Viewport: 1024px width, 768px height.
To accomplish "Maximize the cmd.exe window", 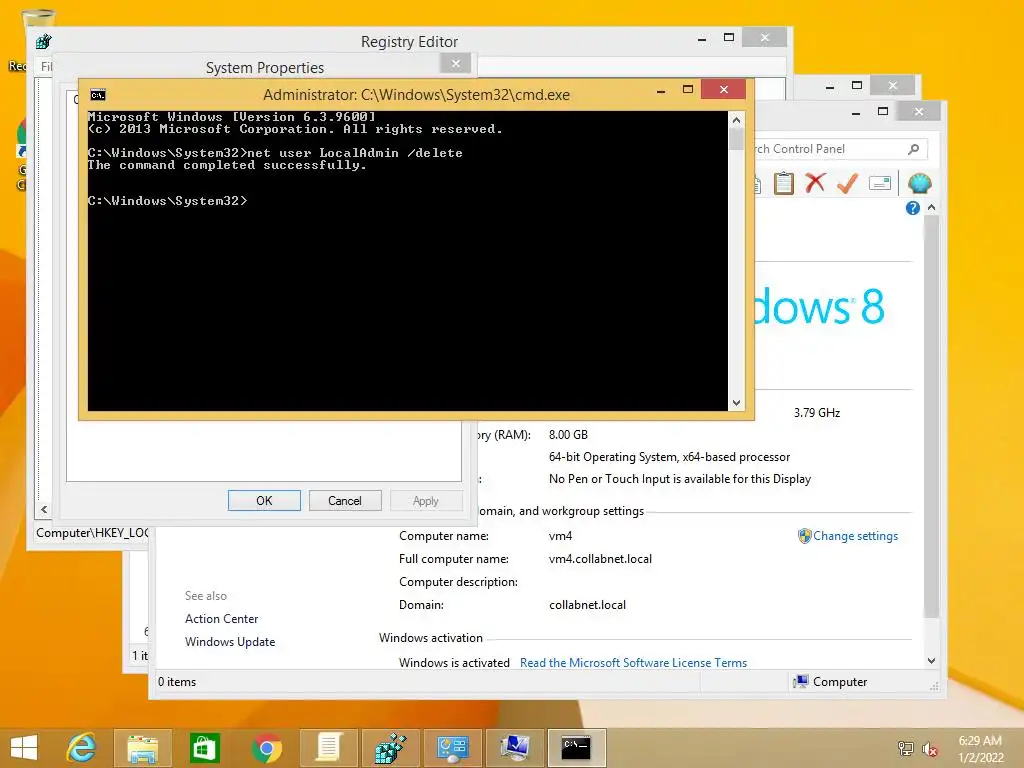I will [688, 89].
